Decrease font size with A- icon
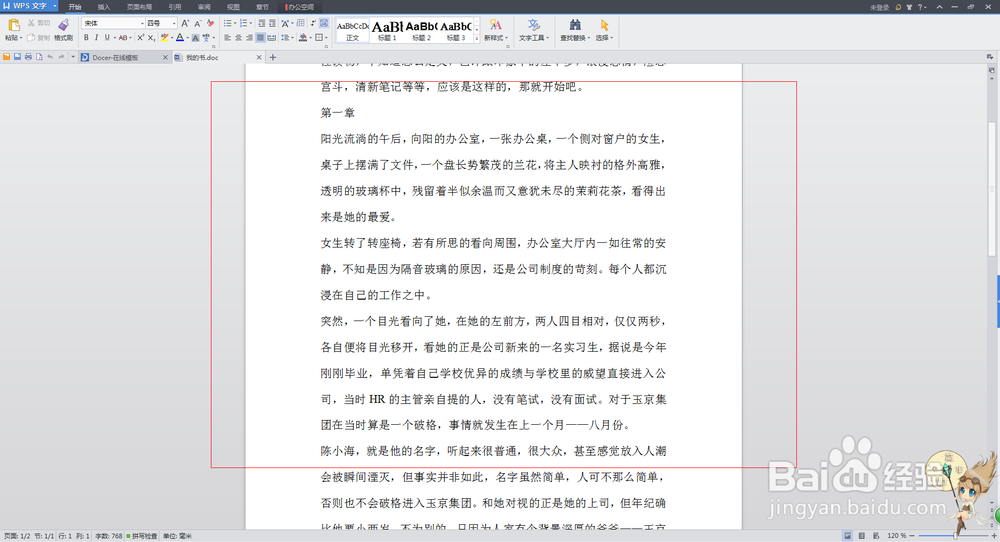This screenshot has width=1000, height=542. click(198, 23)
